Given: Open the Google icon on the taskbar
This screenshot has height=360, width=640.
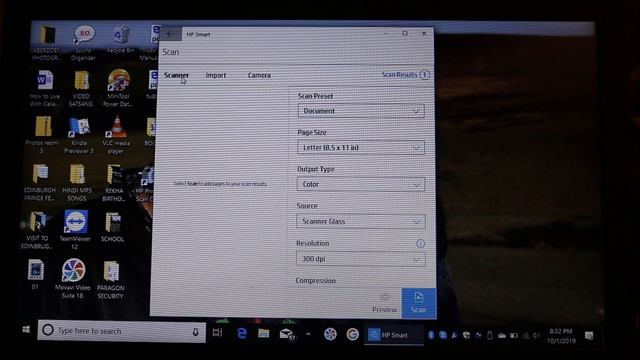Looking at the screenshot, I should pos(353,335).
